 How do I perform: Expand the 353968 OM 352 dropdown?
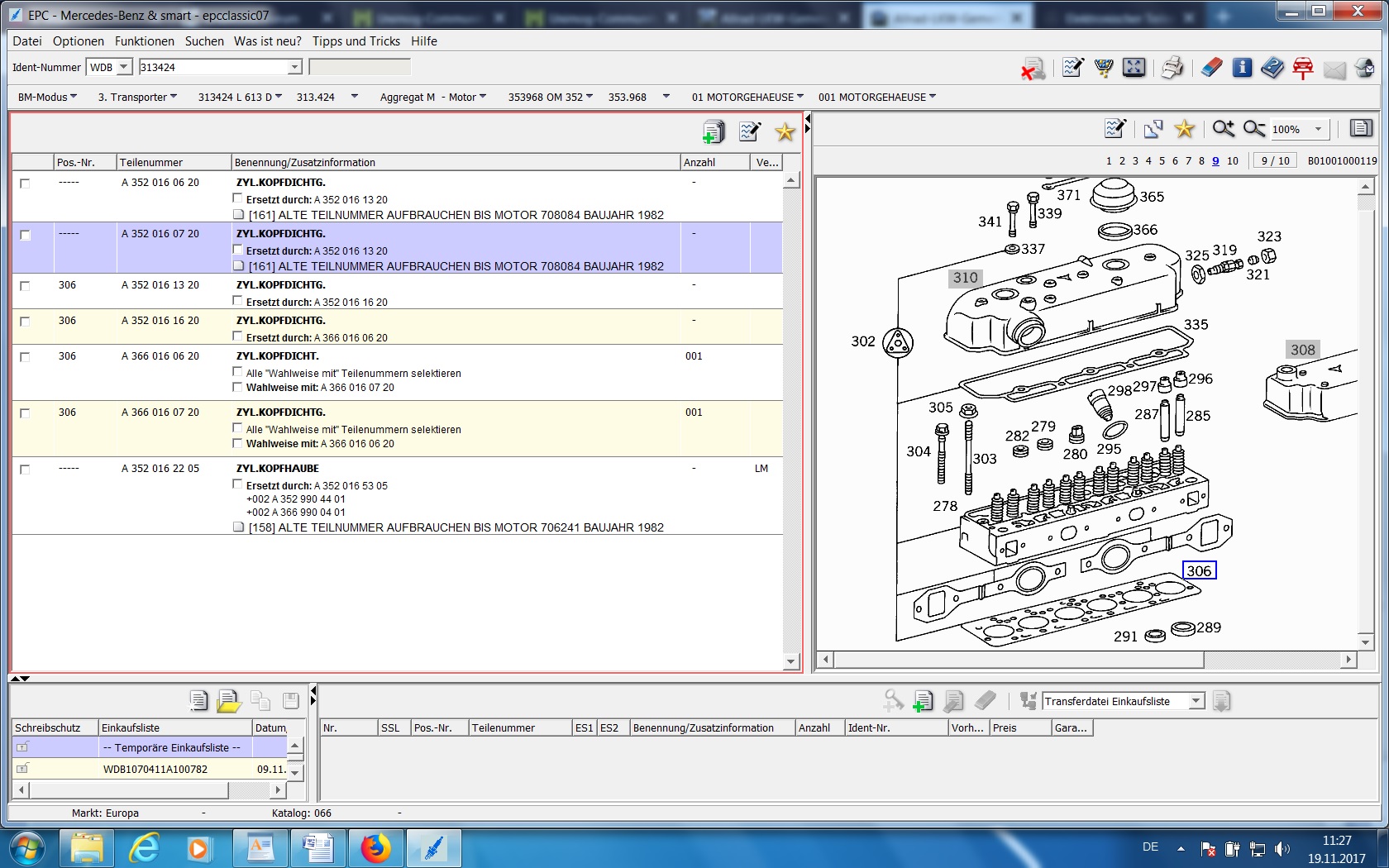551,97
